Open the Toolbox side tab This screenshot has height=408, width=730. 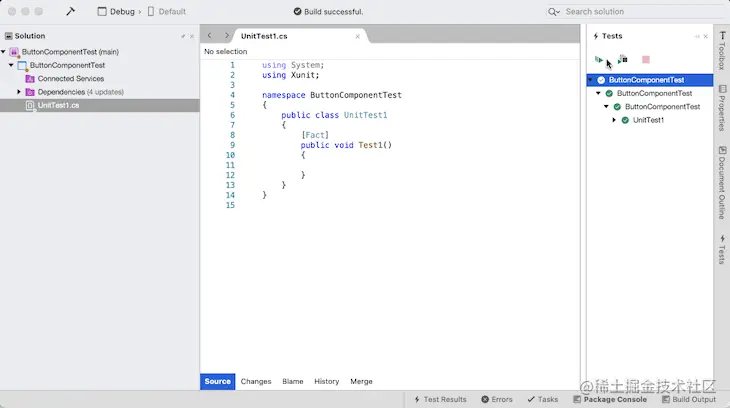click(x=722, y=50)
